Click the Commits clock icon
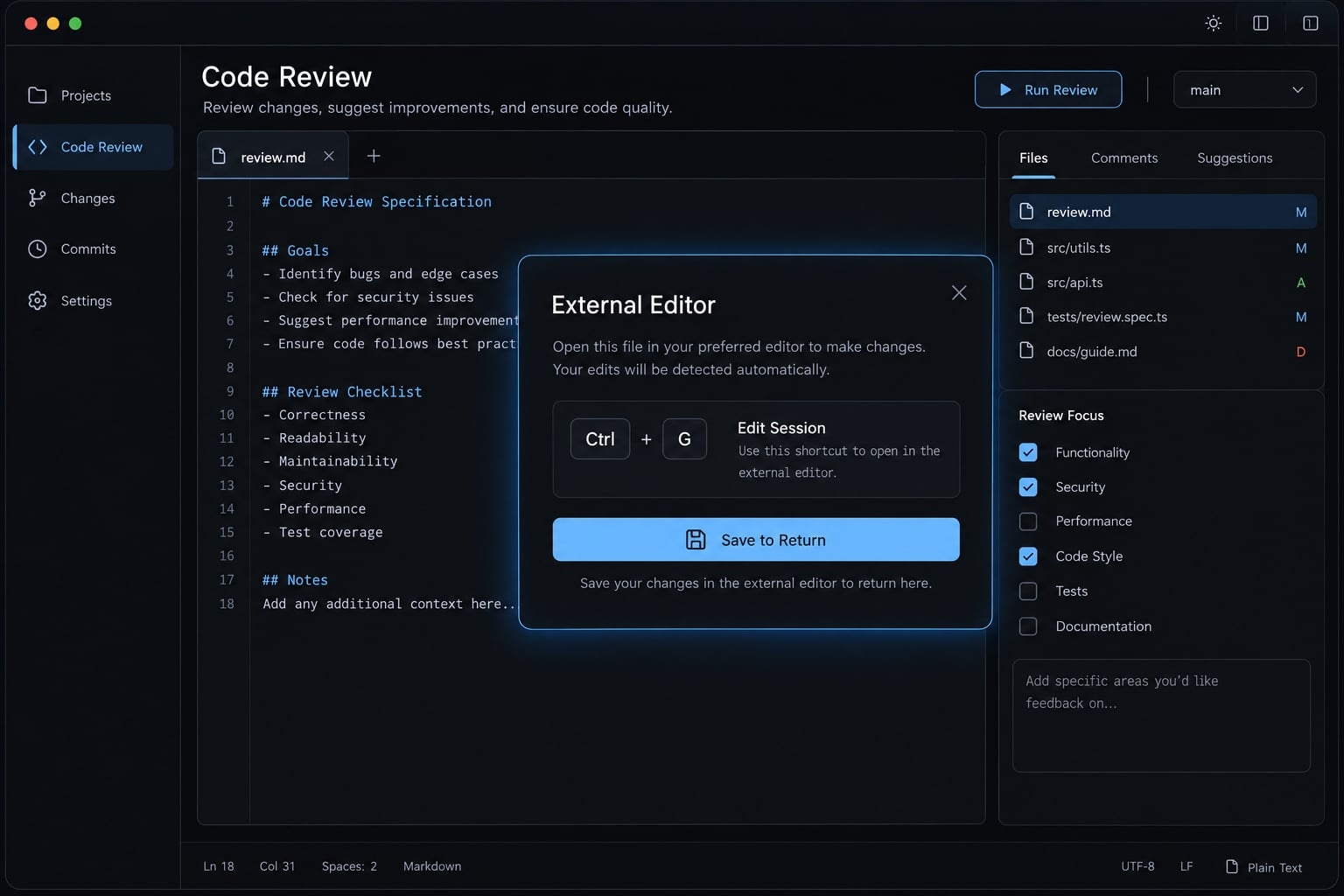1344x896 pixels. coord(38,249)
